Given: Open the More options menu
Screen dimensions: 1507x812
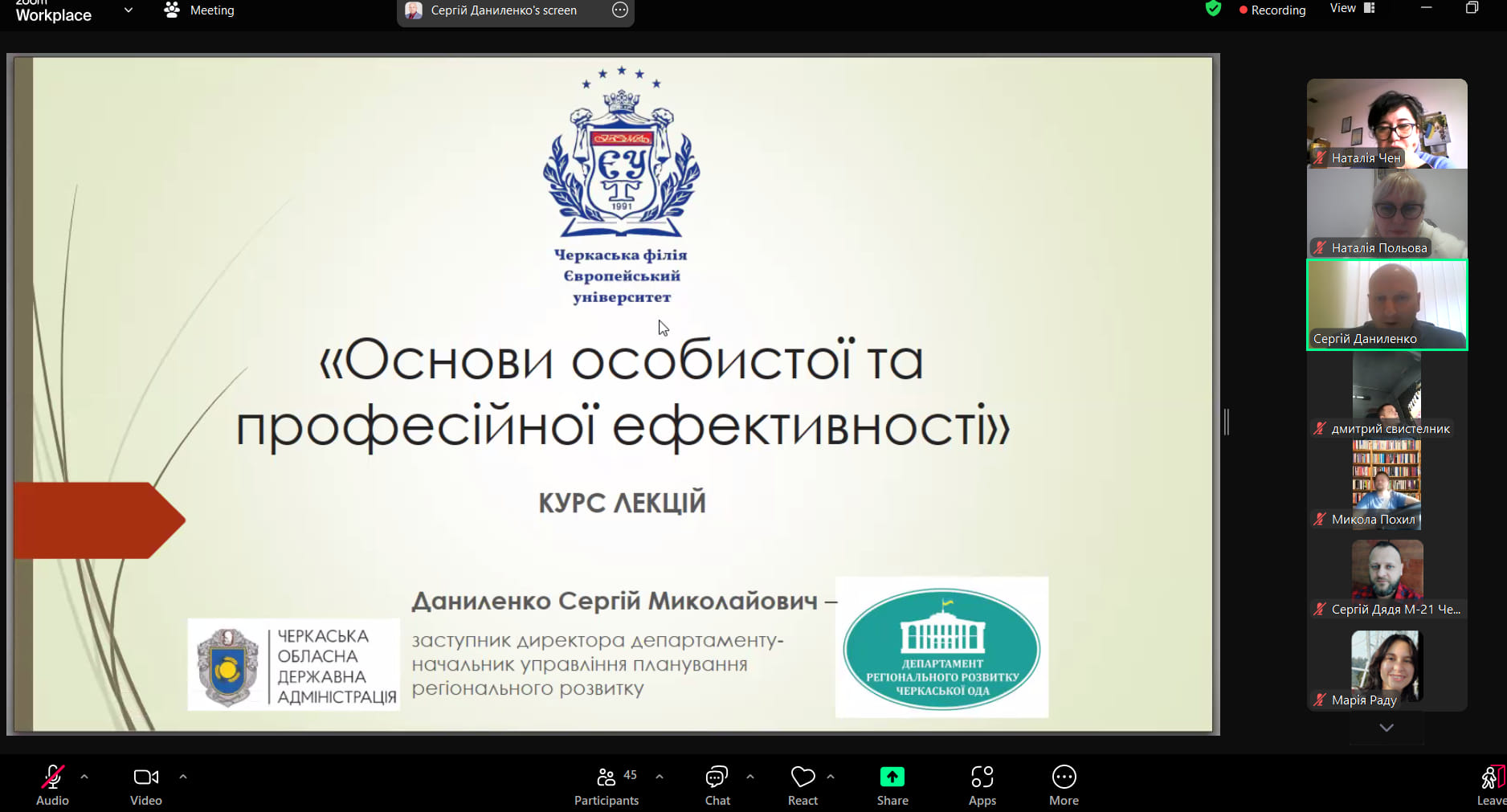Looking at the screenshot, I should pyautogui.click(x=1064, y=785).
